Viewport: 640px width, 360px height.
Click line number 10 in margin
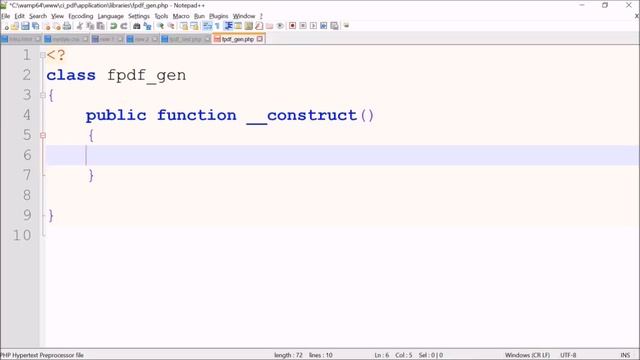[x=22, y=235]
